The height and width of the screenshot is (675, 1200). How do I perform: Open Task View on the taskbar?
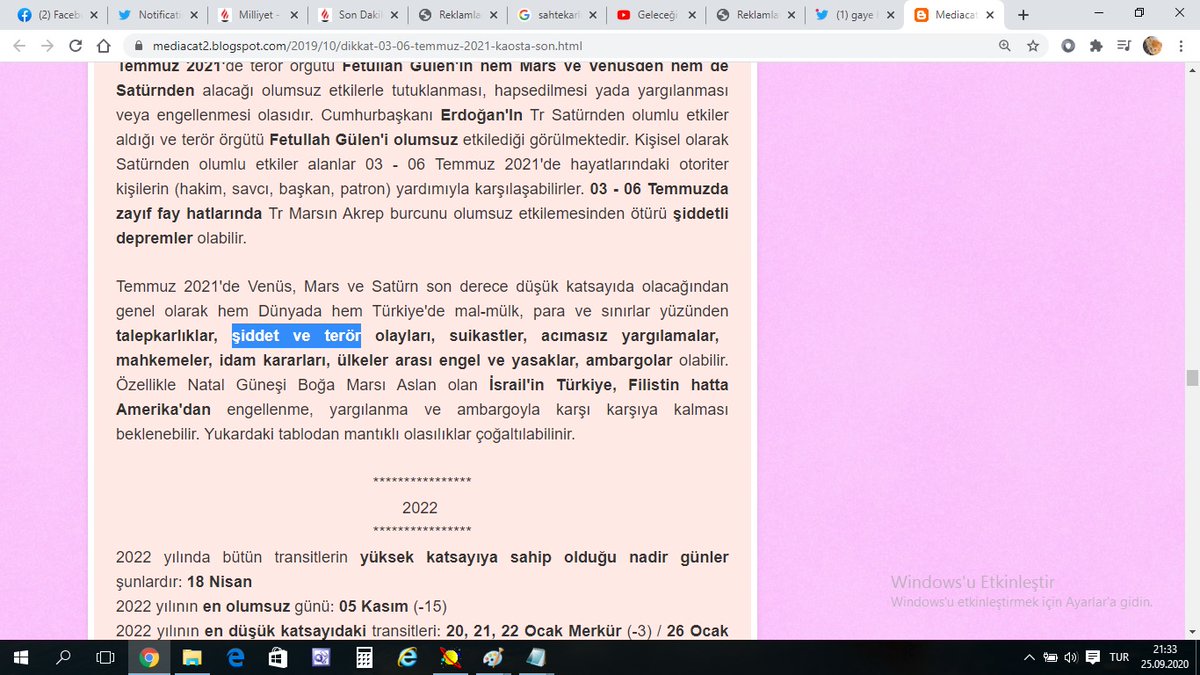[x=105, y=657]
